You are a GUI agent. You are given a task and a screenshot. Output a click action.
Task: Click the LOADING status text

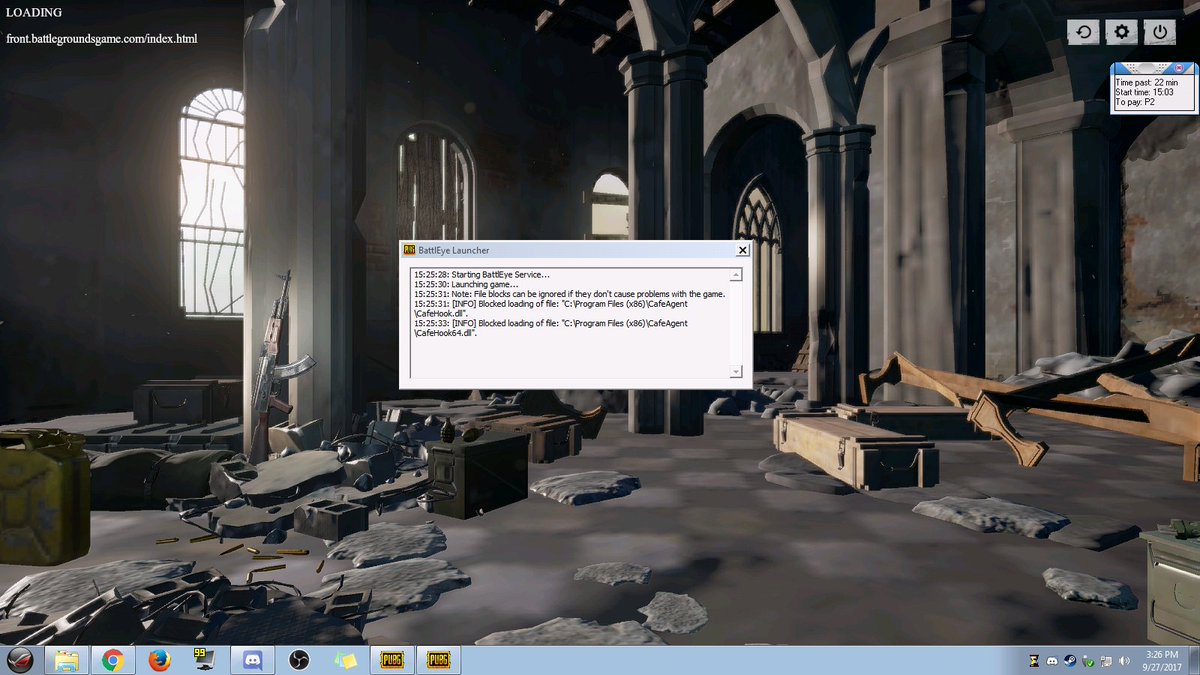[x=34, y=13]
